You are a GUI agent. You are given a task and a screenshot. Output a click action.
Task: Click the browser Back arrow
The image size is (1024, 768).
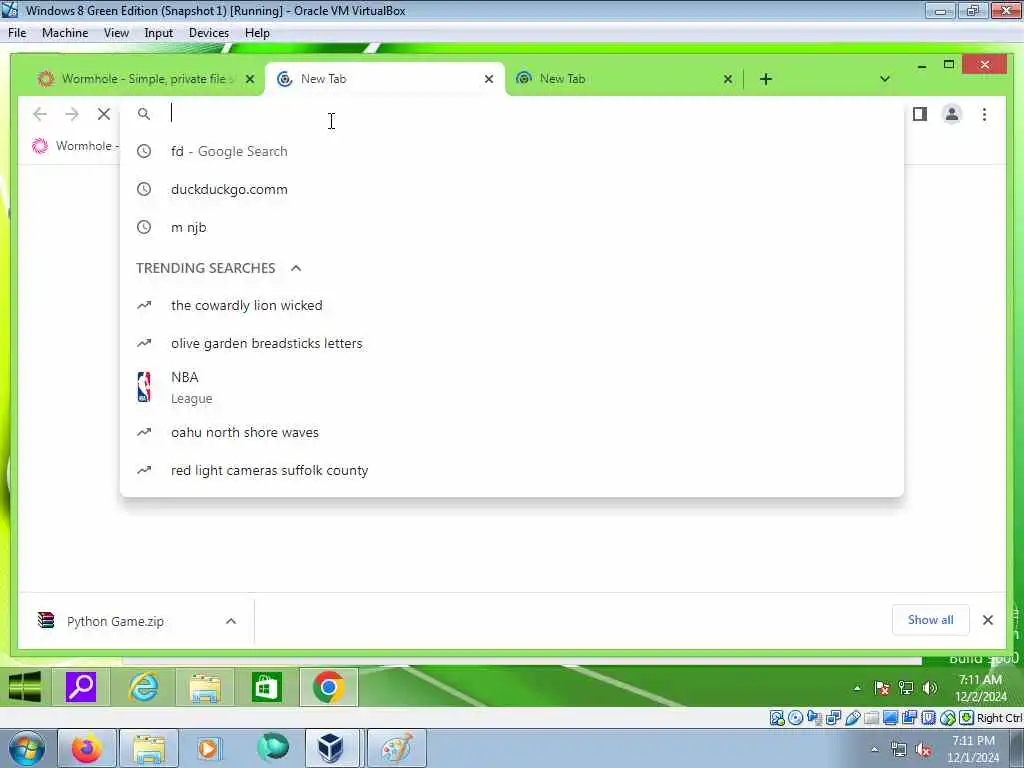tap(40, 114)
